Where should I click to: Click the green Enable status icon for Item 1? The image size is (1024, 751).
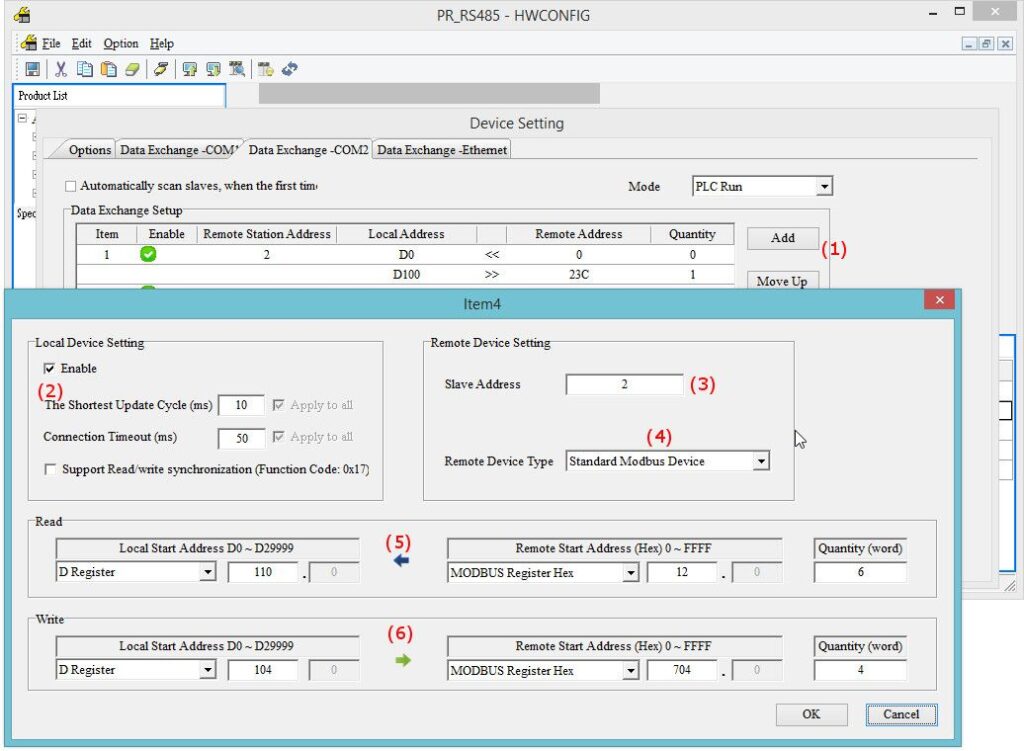tap(147, 254)
